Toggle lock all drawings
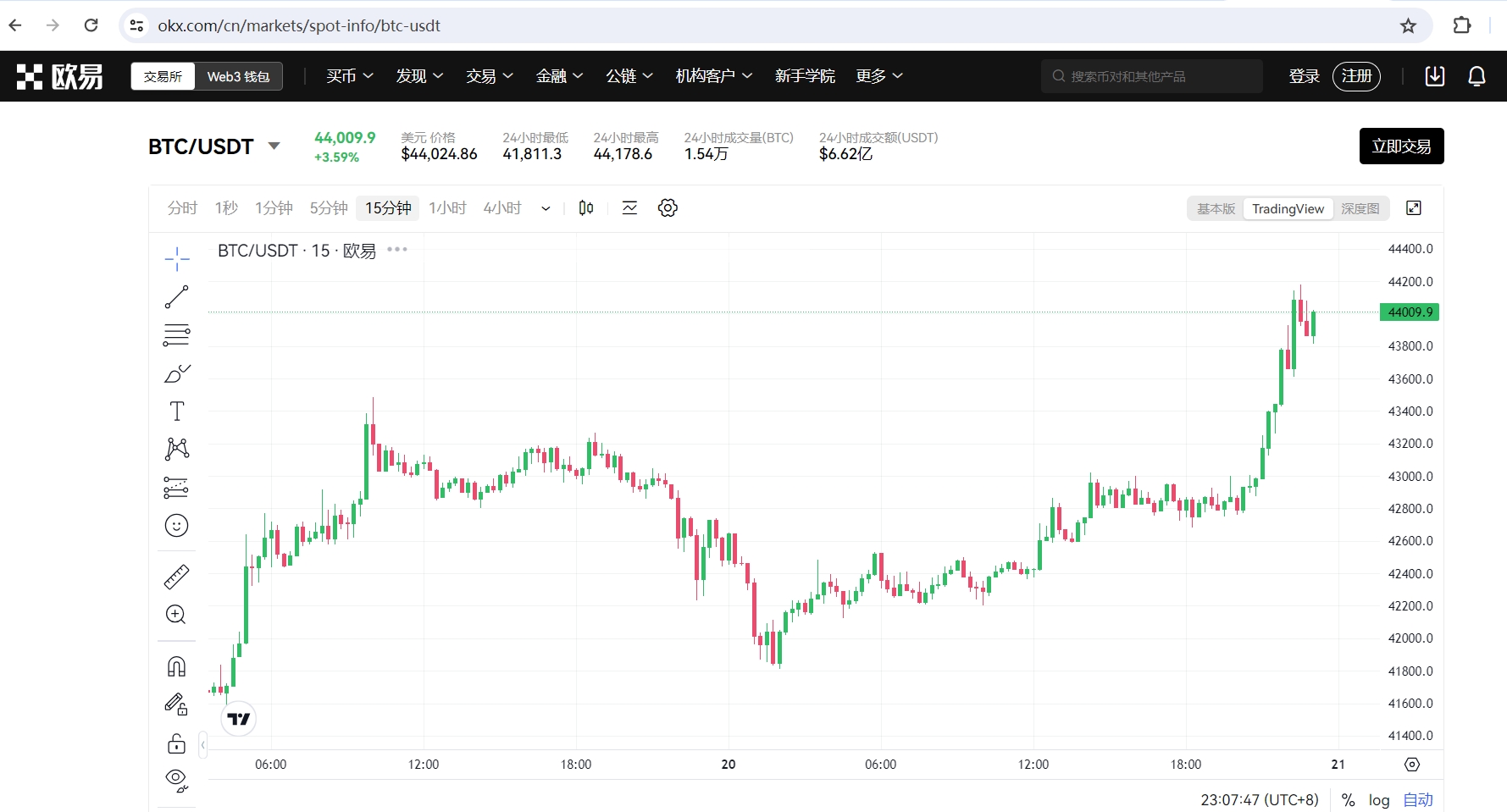The height and width of the screenshot is (812, 1507). [176, 743]
